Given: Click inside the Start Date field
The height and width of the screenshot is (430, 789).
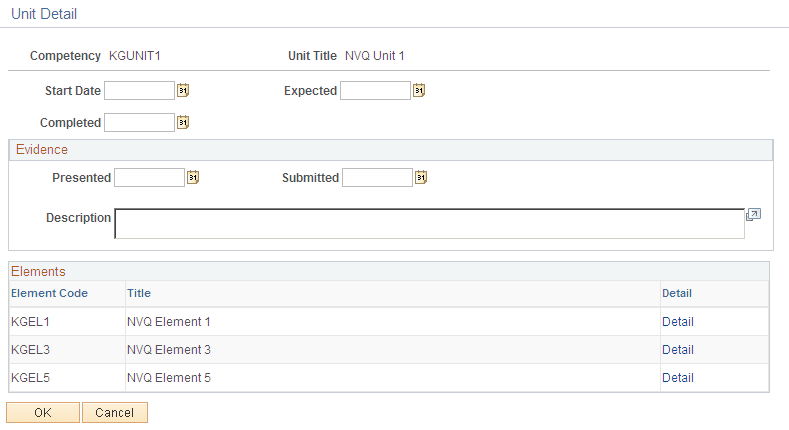Looking at the screenshot, I should coord(139,91).
